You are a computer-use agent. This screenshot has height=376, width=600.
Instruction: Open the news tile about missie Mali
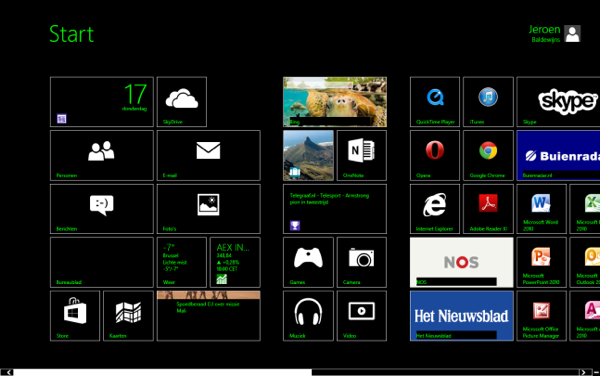pos(209,316)
